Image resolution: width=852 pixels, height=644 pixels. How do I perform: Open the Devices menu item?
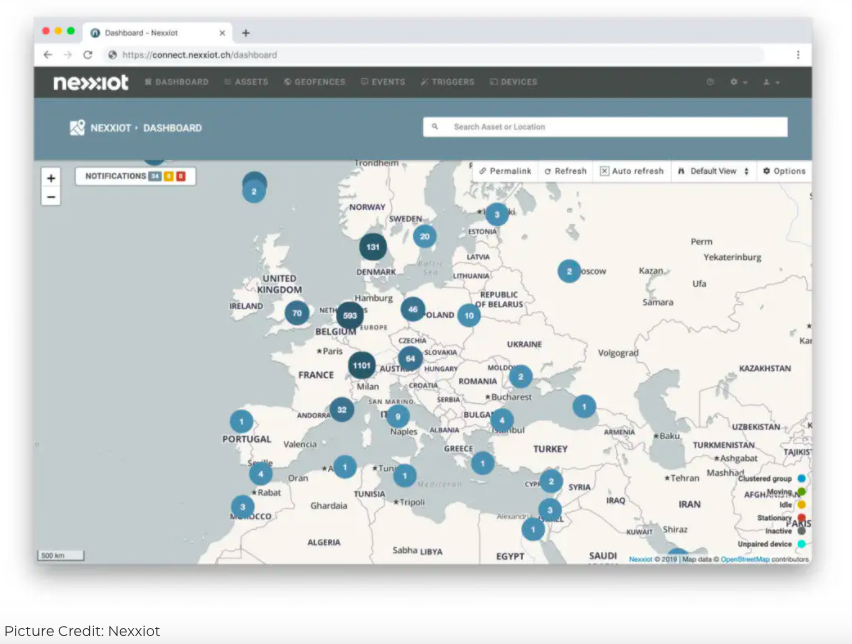(513, 82)
